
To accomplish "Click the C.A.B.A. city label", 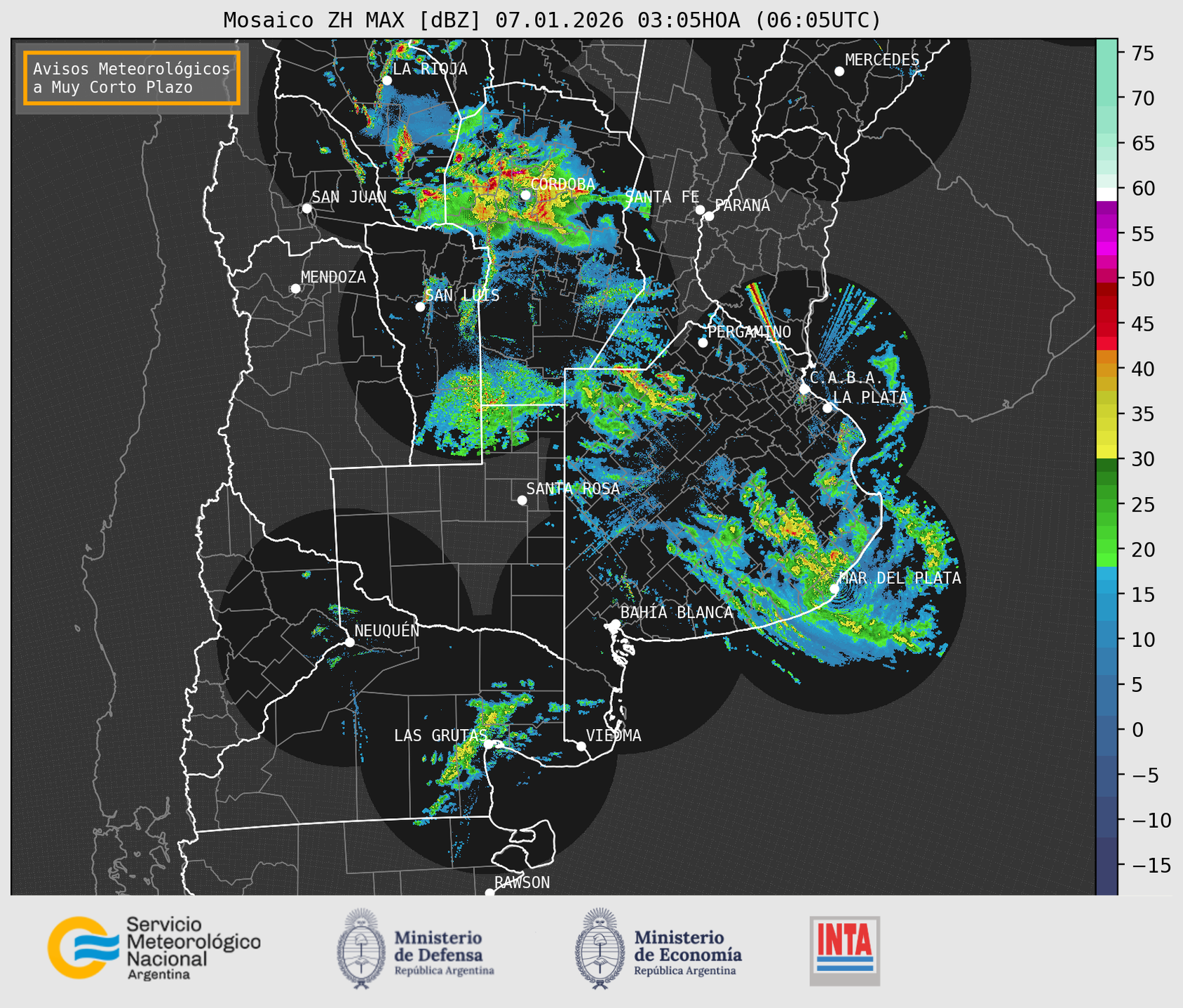I will (846, 378).
